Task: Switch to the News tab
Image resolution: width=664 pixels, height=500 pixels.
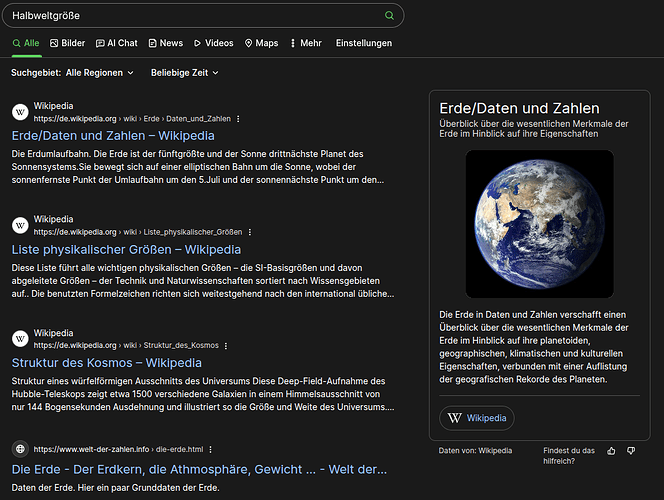Action: pos(166,43)
